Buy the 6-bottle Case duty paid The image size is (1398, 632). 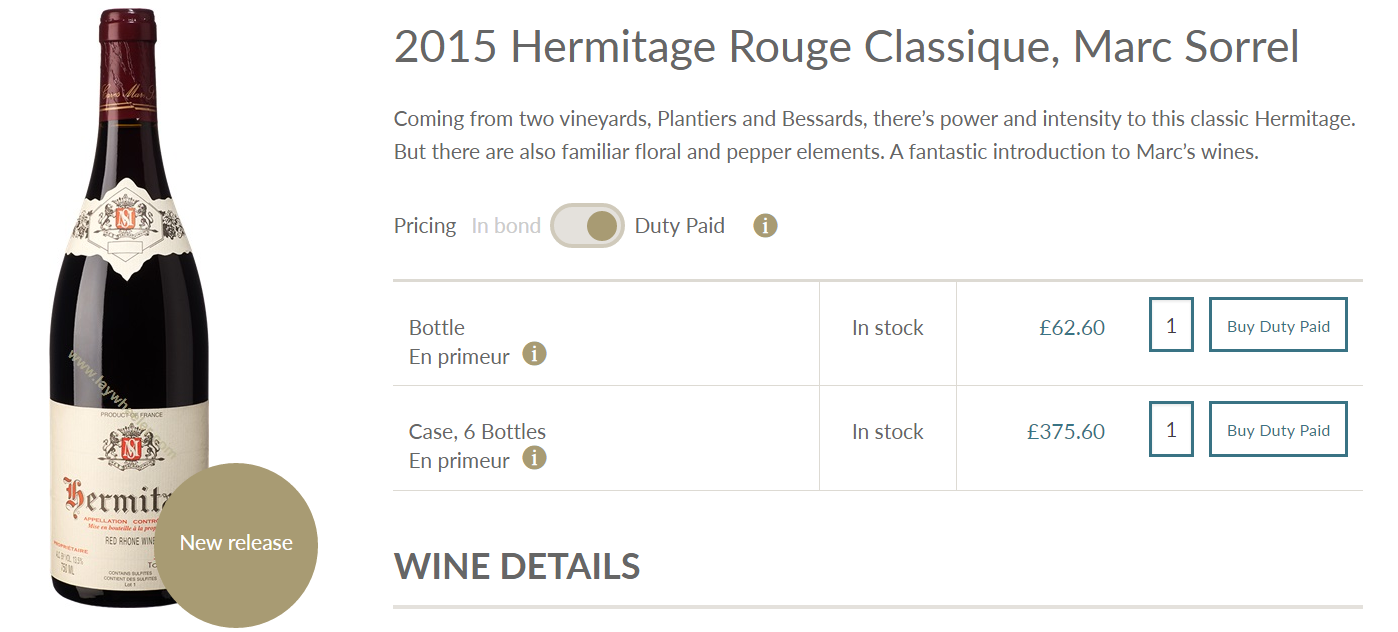[1278, 429]
